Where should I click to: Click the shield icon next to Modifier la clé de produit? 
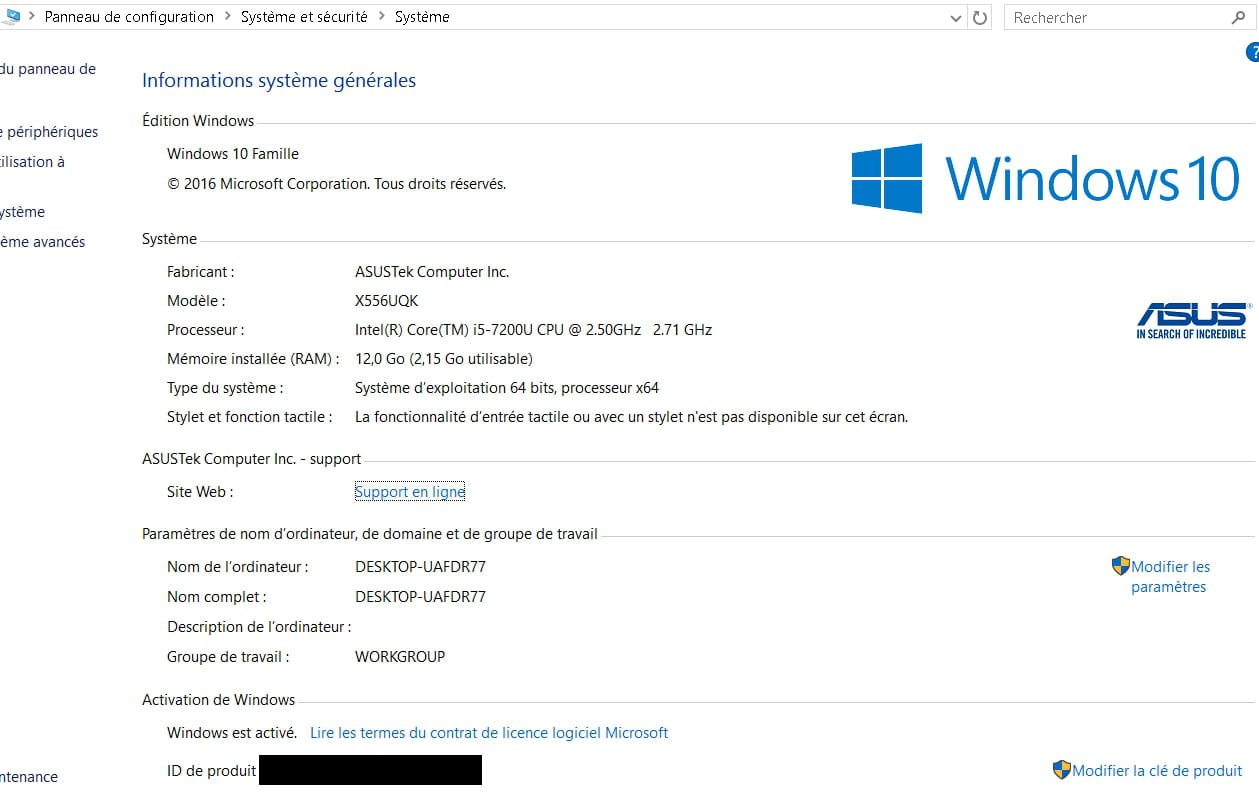(1061, 770)
